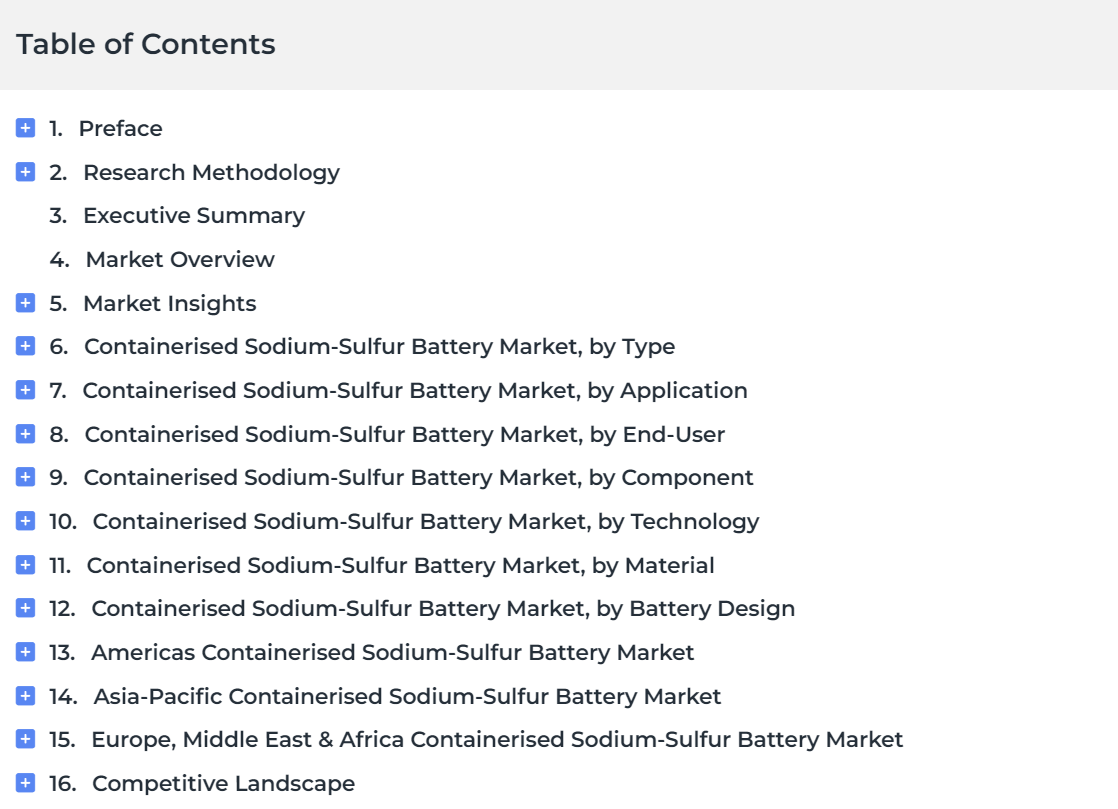The image size is (1118, 809).
Task: Expand the Preface section plus icon
Action: [x=25, y=128]
